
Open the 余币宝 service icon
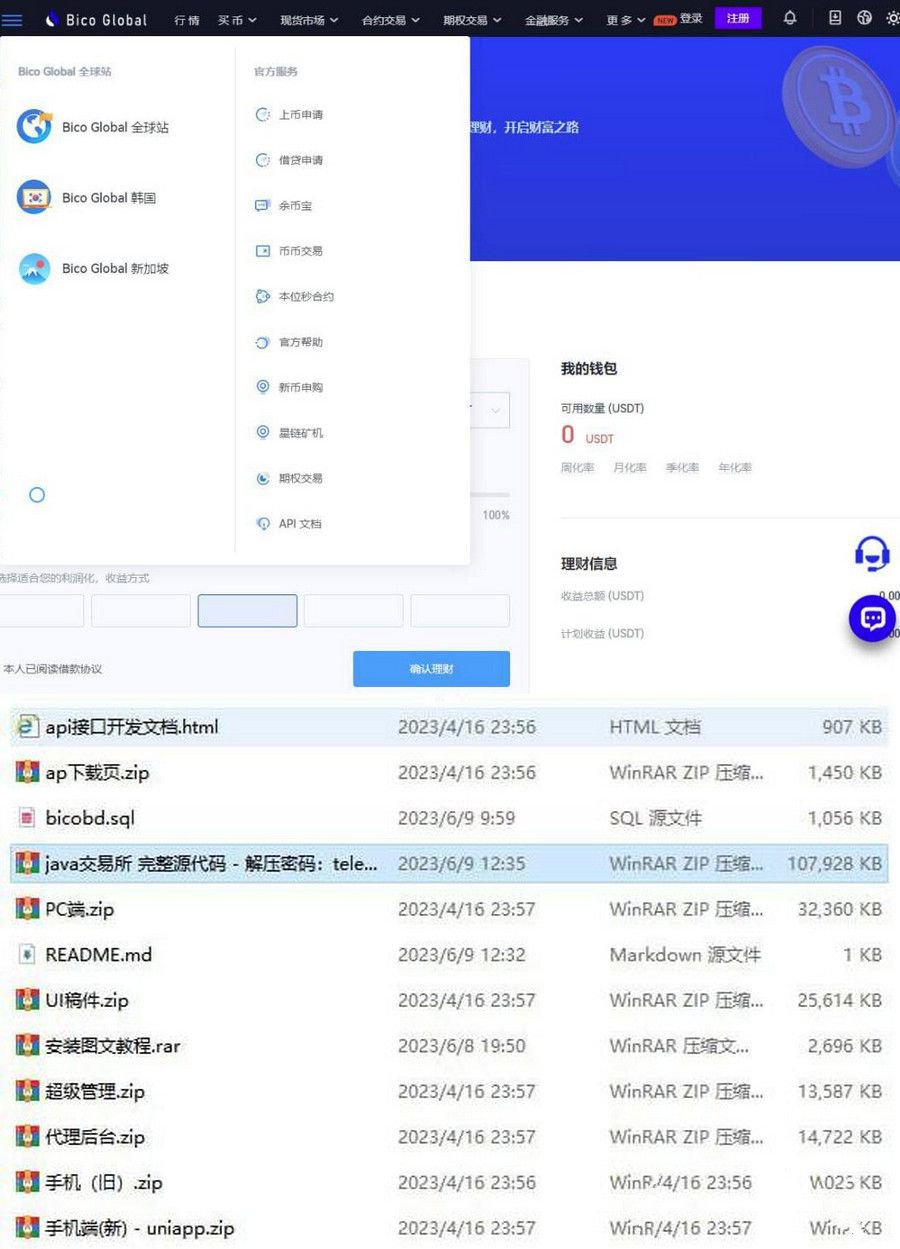point(260,205)
